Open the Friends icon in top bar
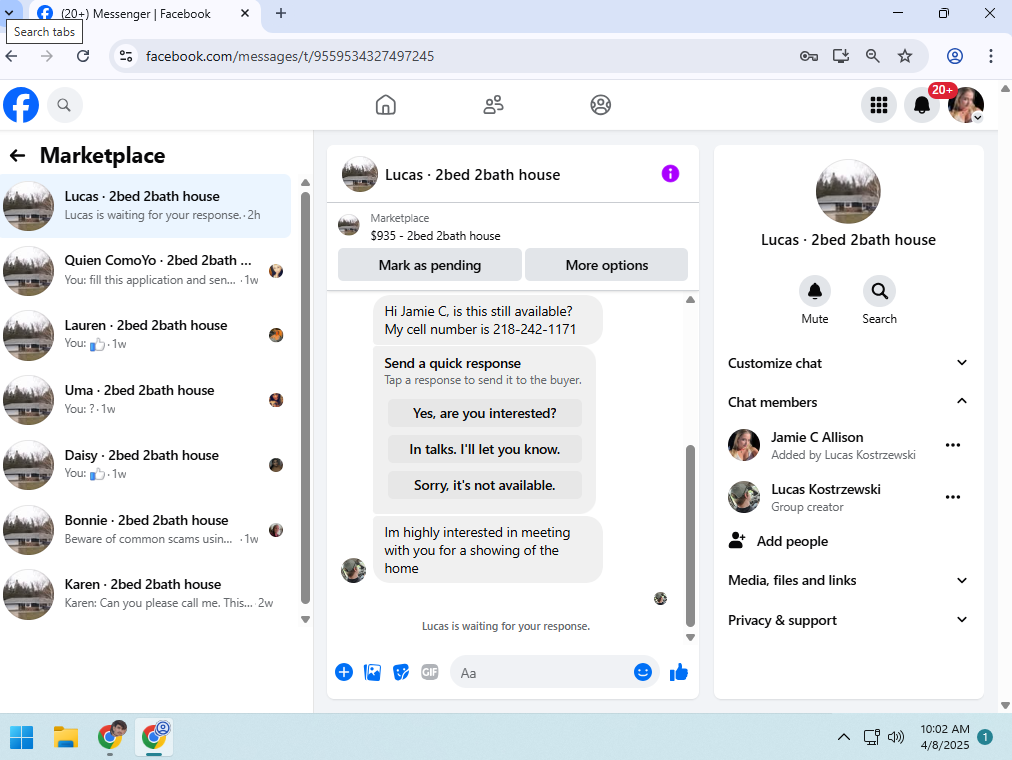 click(x=493, y=105)
